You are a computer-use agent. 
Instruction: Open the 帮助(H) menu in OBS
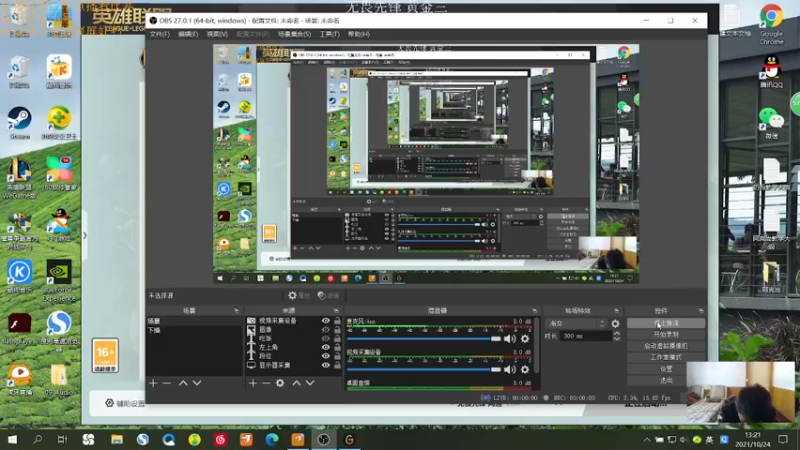pos(359,34)
